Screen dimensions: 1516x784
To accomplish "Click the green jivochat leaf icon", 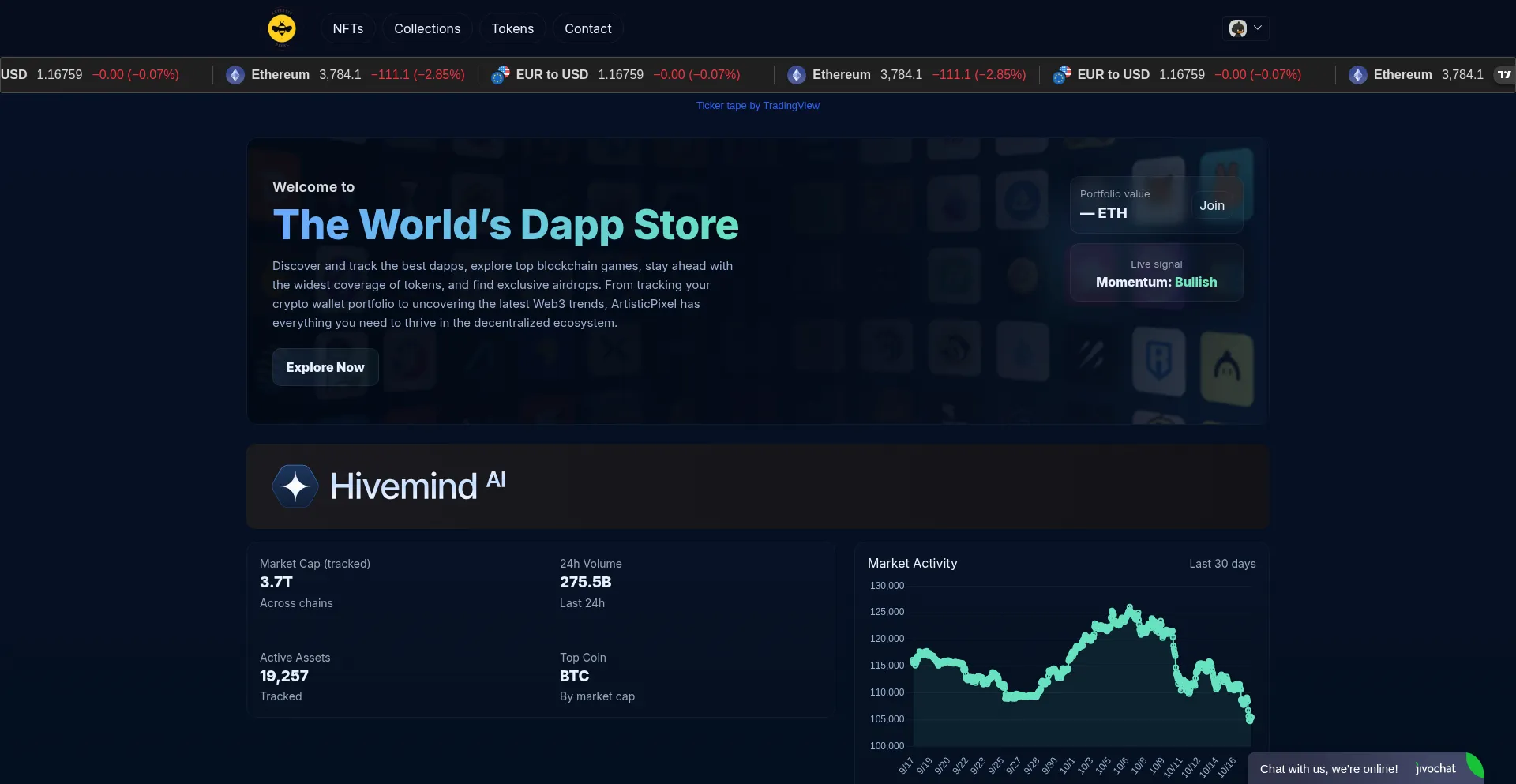I will [x=1474, y=767].
